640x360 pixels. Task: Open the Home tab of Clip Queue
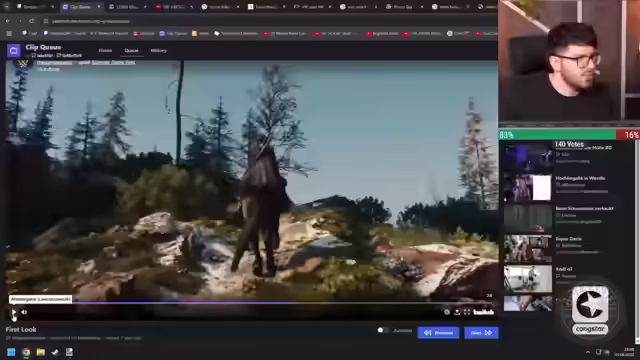105,51
